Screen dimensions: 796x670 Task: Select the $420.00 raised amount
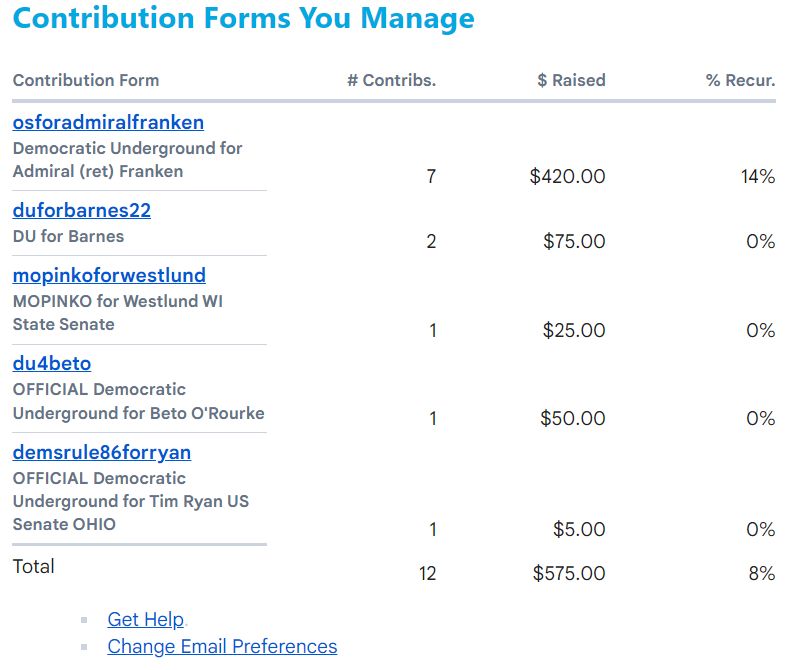(x=567, y=176)
